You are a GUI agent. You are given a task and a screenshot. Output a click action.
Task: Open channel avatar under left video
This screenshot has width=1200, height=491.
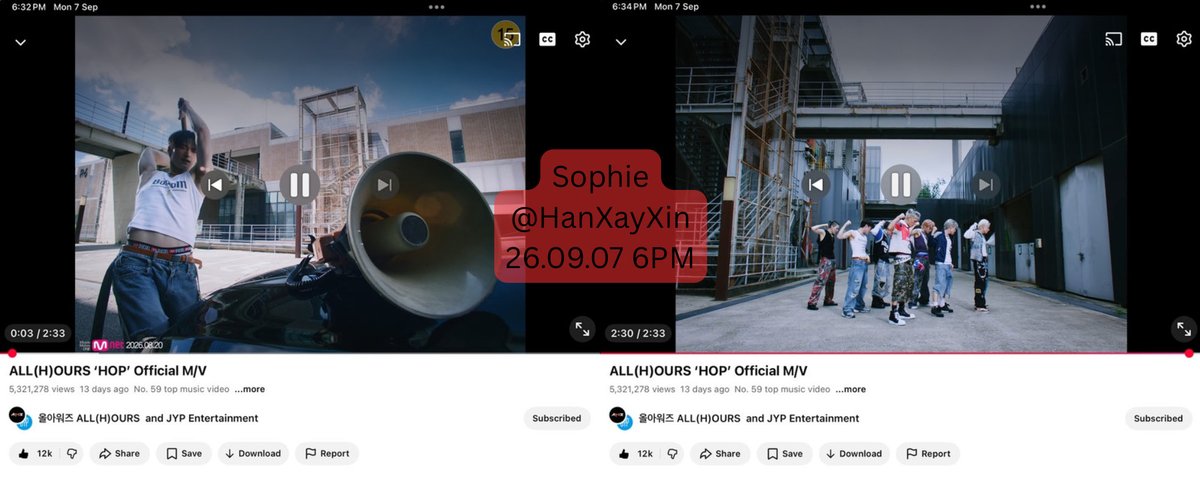coord(19,418)
